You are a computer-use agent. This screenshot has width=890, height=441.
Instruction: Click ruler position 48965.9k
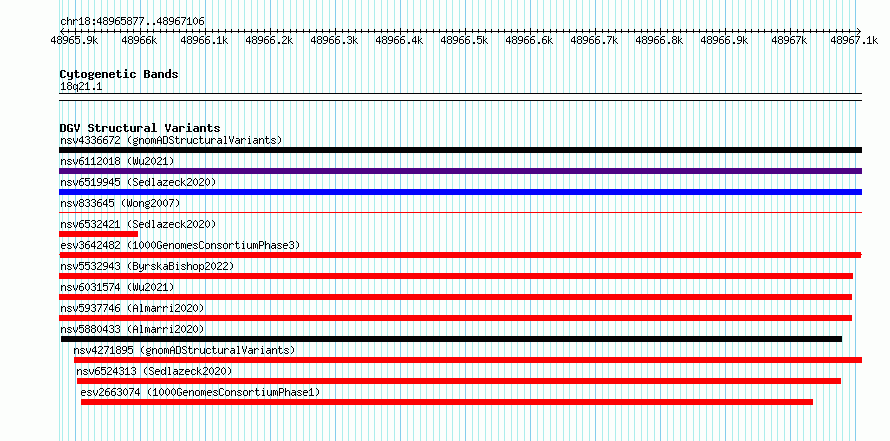tap(74, 40)
